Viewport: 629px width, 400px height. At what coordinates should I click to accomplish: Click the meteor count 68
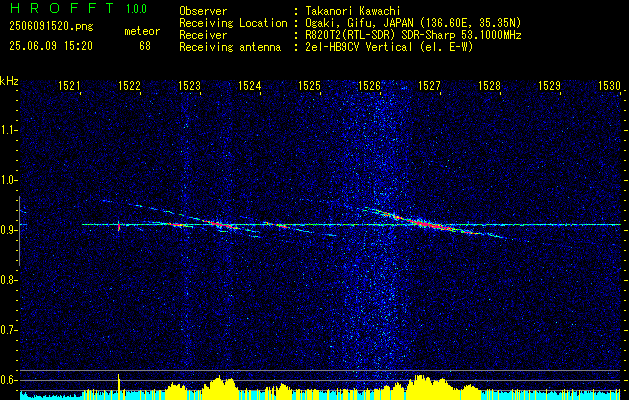[145, 46]
